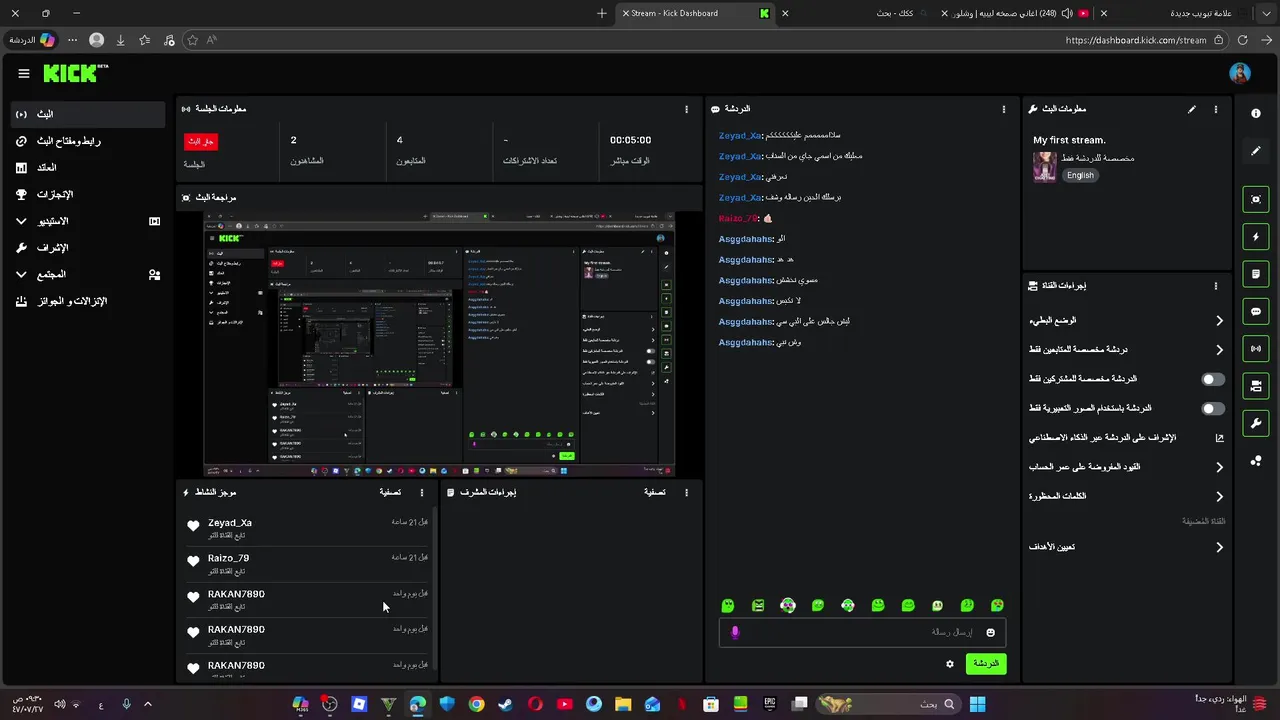
Task: Click the English language tag
Action: tap(1080, 175)
